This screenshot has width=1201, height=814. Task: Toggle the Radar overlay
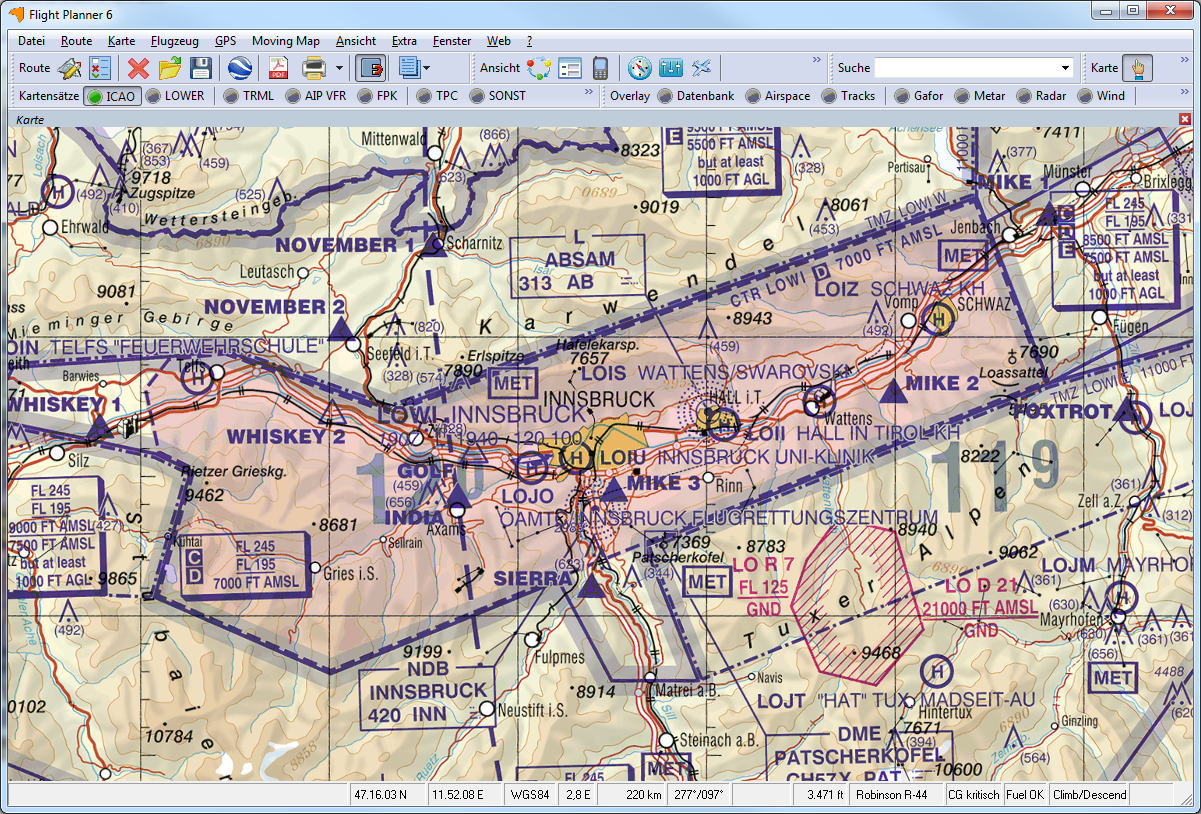(1042, 96)
